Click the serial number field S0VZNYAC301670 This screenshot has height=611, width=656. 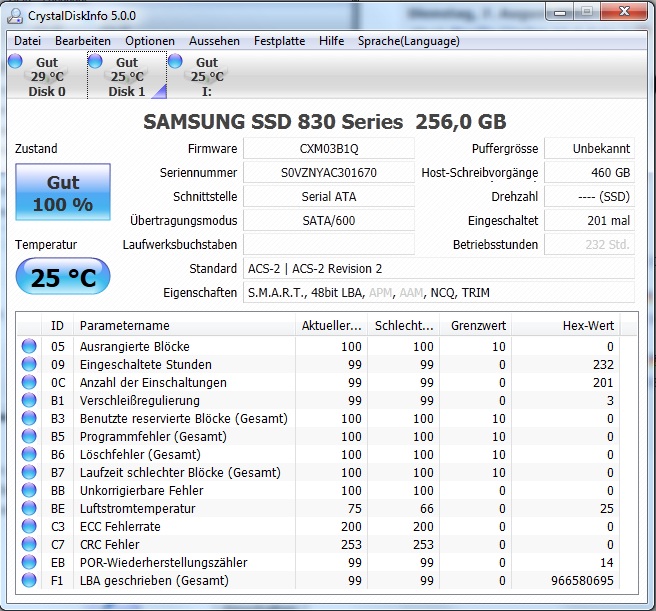(x=329, y=172)
